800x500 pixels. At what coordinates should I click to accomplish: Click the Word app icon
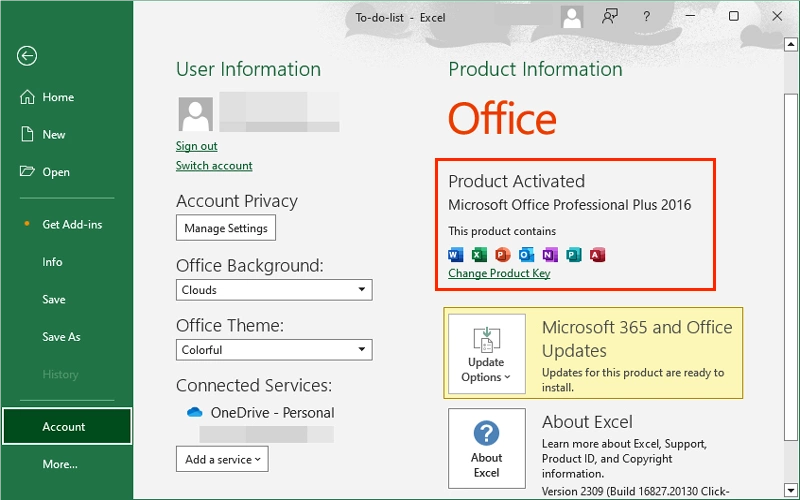point(455,254)
